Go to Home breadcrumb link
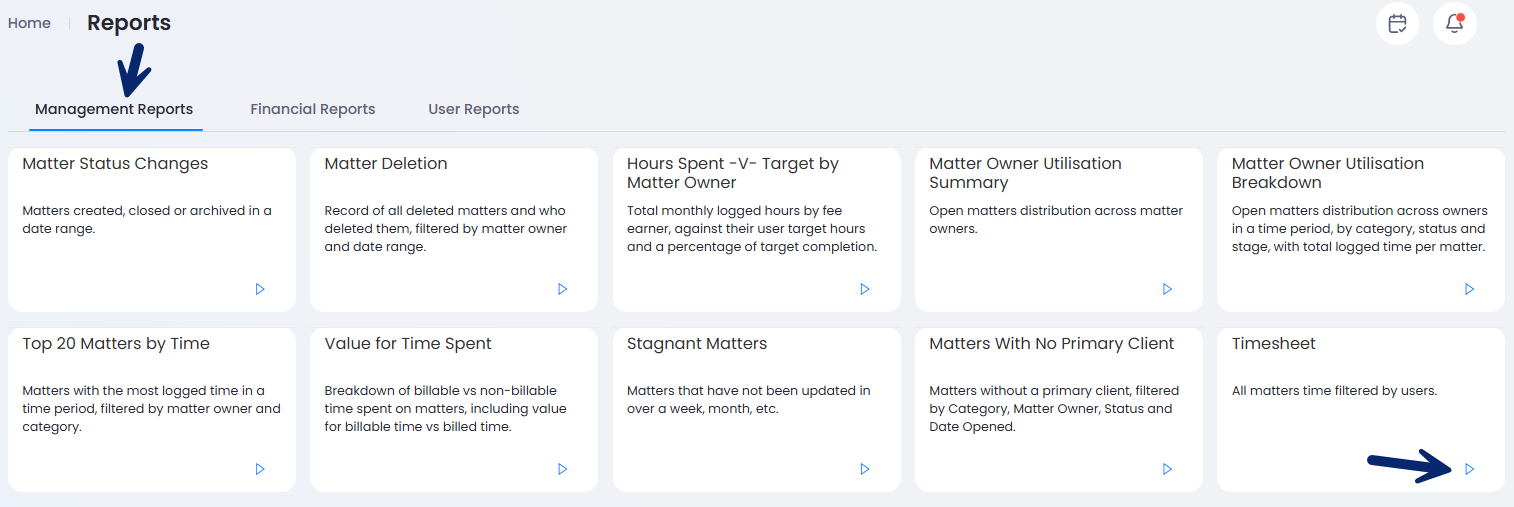This screenshot has height=507, width=1514. click(29, 23)
